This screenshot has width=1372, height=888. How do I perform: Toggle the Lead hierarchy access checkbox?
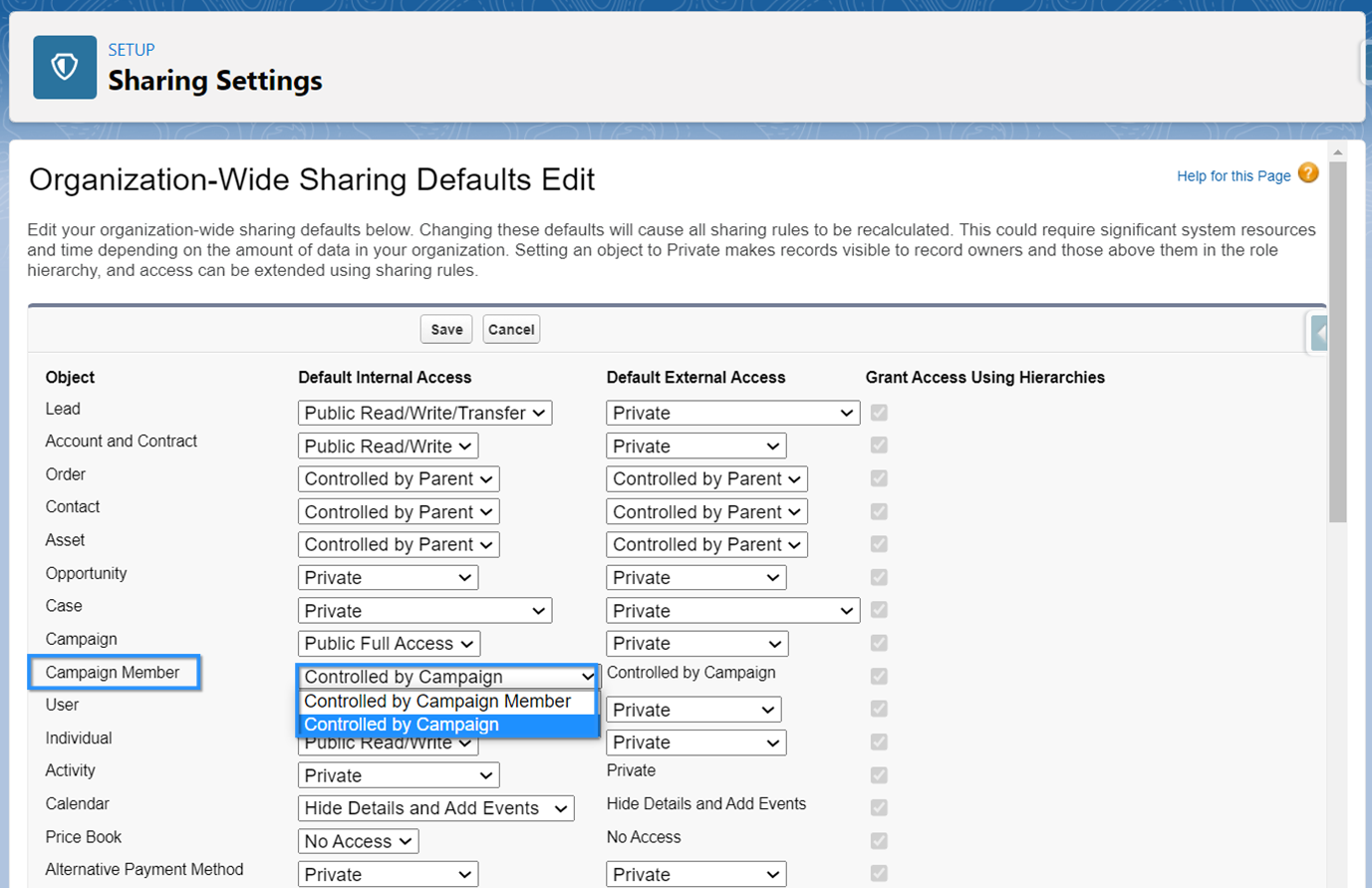[x=879, y=412]
